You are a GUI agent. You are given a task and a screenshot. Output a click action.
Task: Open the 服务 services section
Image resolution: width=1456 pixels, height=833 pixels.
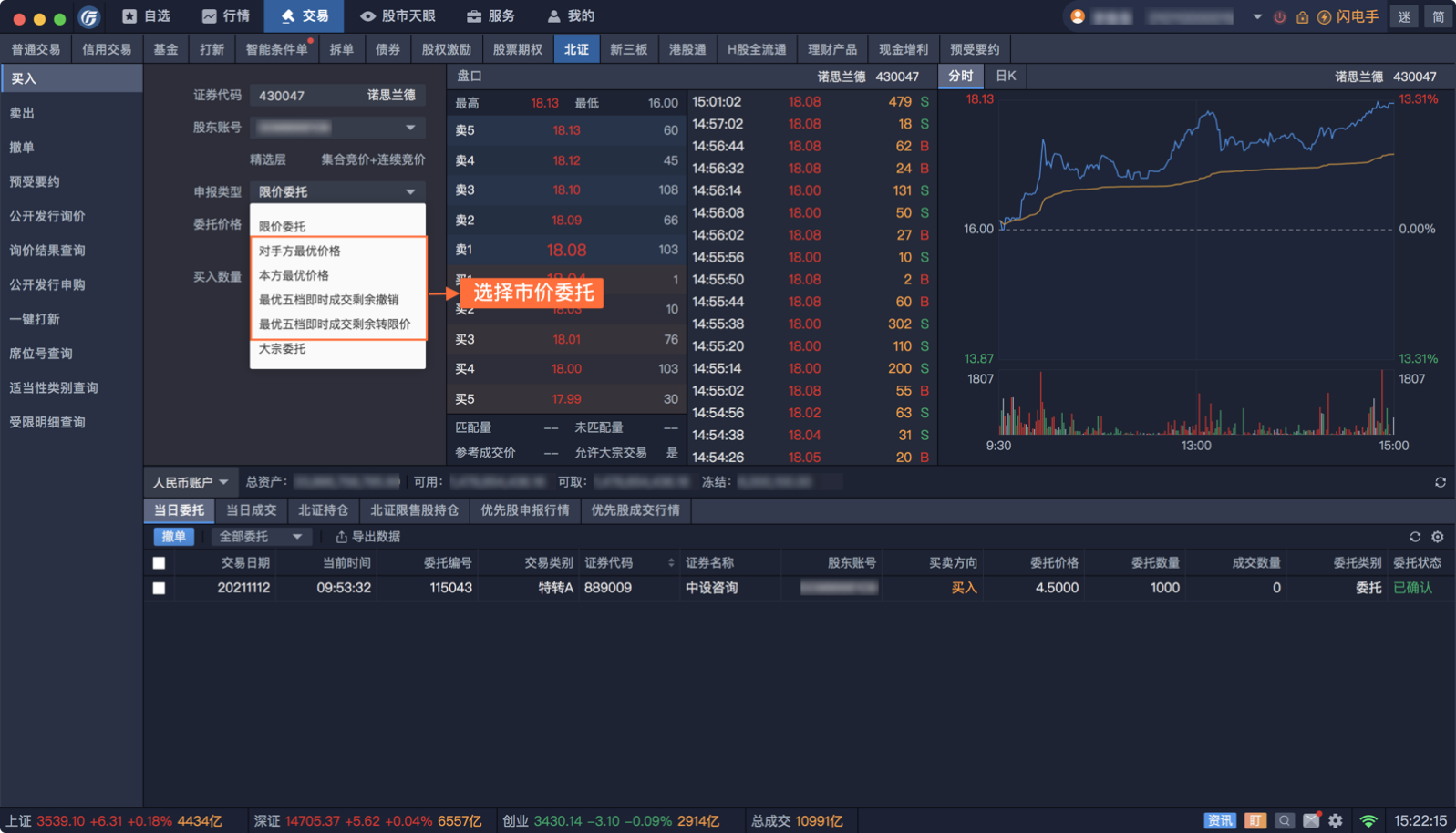coord(490,16)
